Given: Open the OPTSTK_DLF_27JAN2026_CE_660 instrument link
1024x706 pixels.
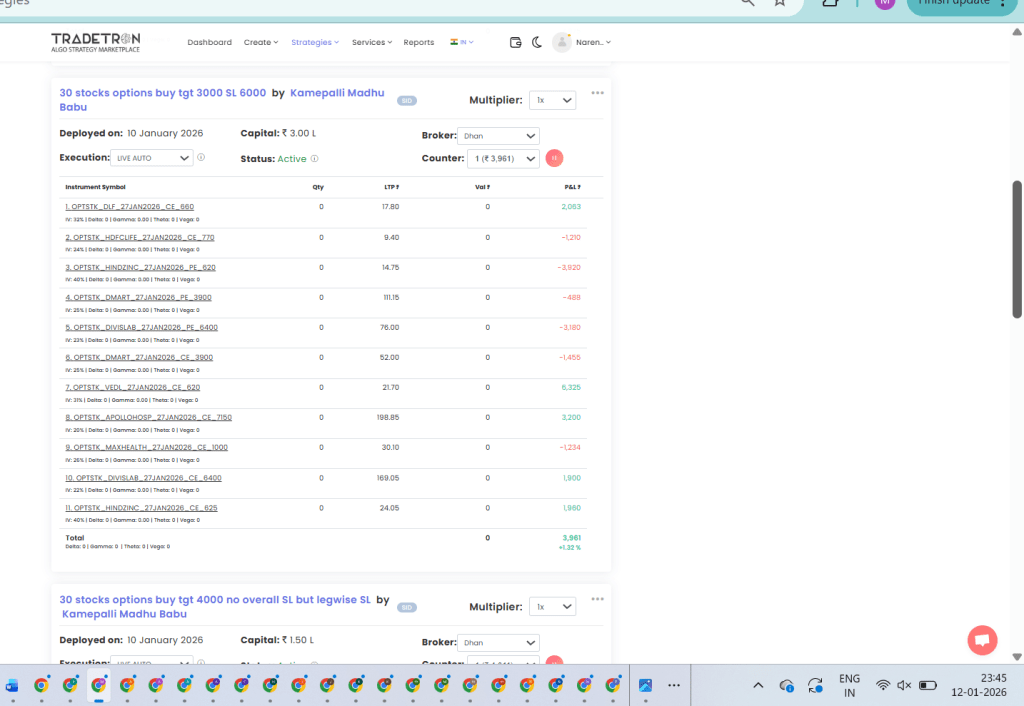Looking at the screenshot, I should point(130,207).
